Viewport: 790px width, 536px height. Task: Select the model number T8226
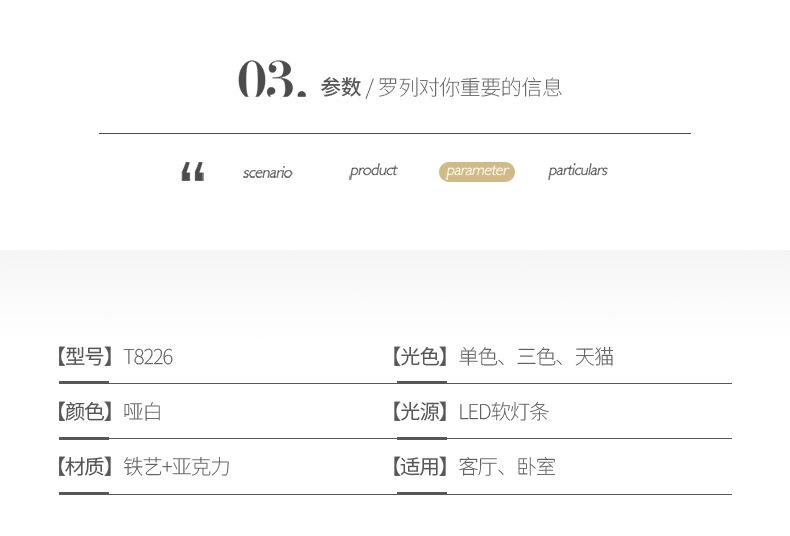(148, 357)
